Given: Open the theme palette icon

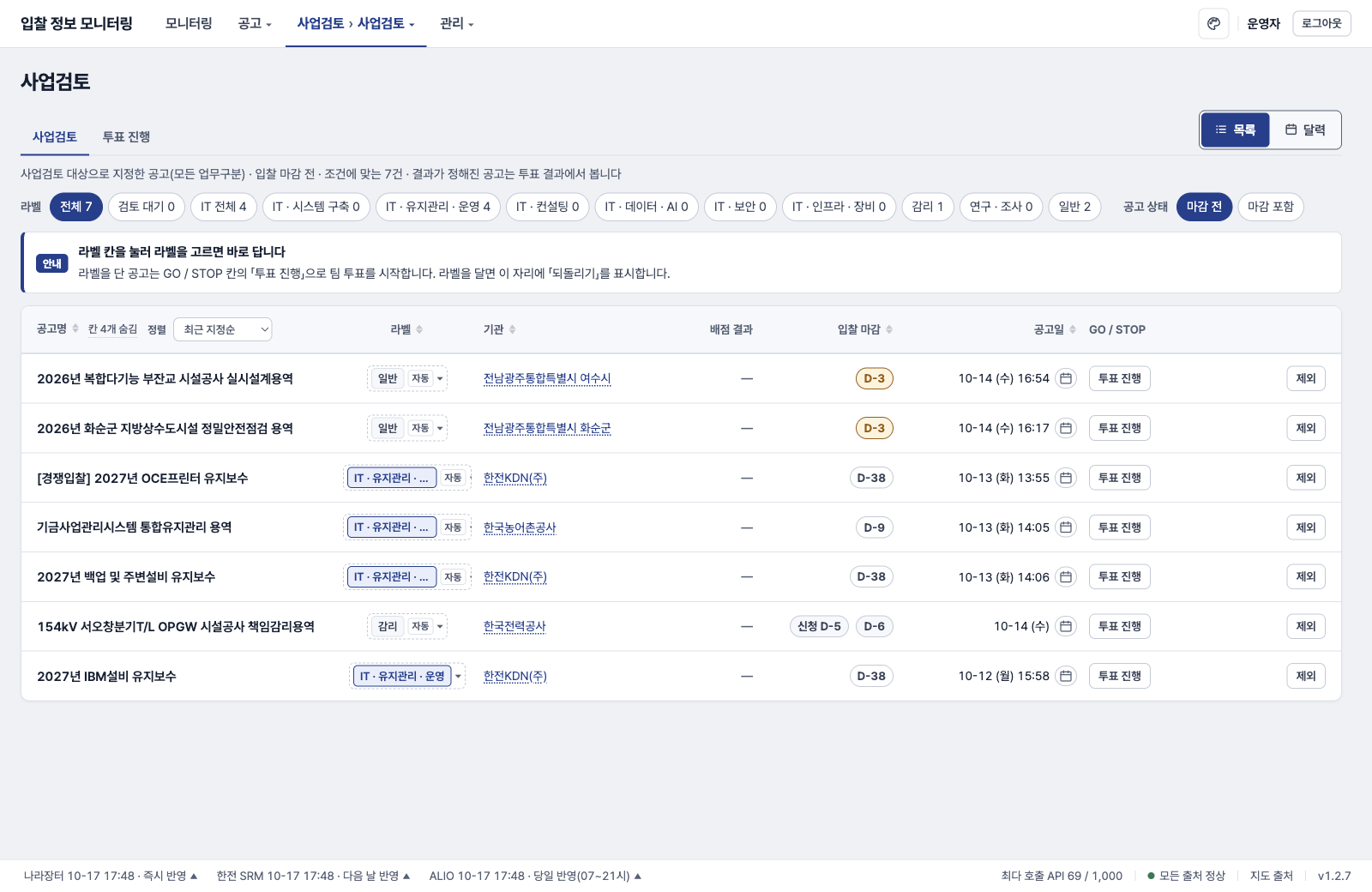Looking at the screenshot, I should [1213, 24].
